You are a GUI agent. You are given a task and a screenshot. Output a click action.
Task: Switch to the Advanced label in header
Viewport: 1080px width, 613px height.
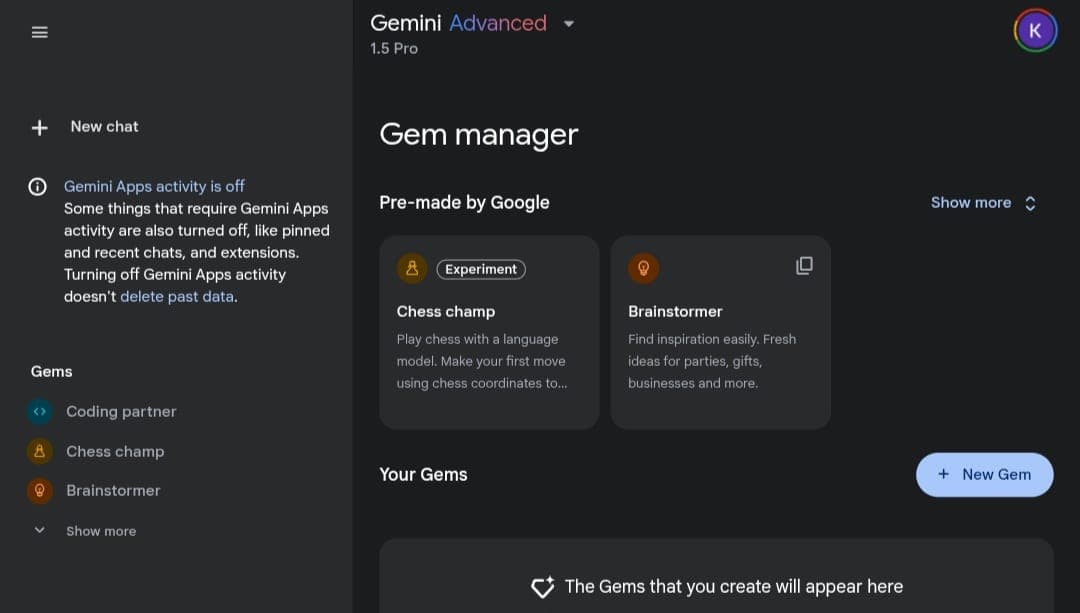tap(498, 22)
